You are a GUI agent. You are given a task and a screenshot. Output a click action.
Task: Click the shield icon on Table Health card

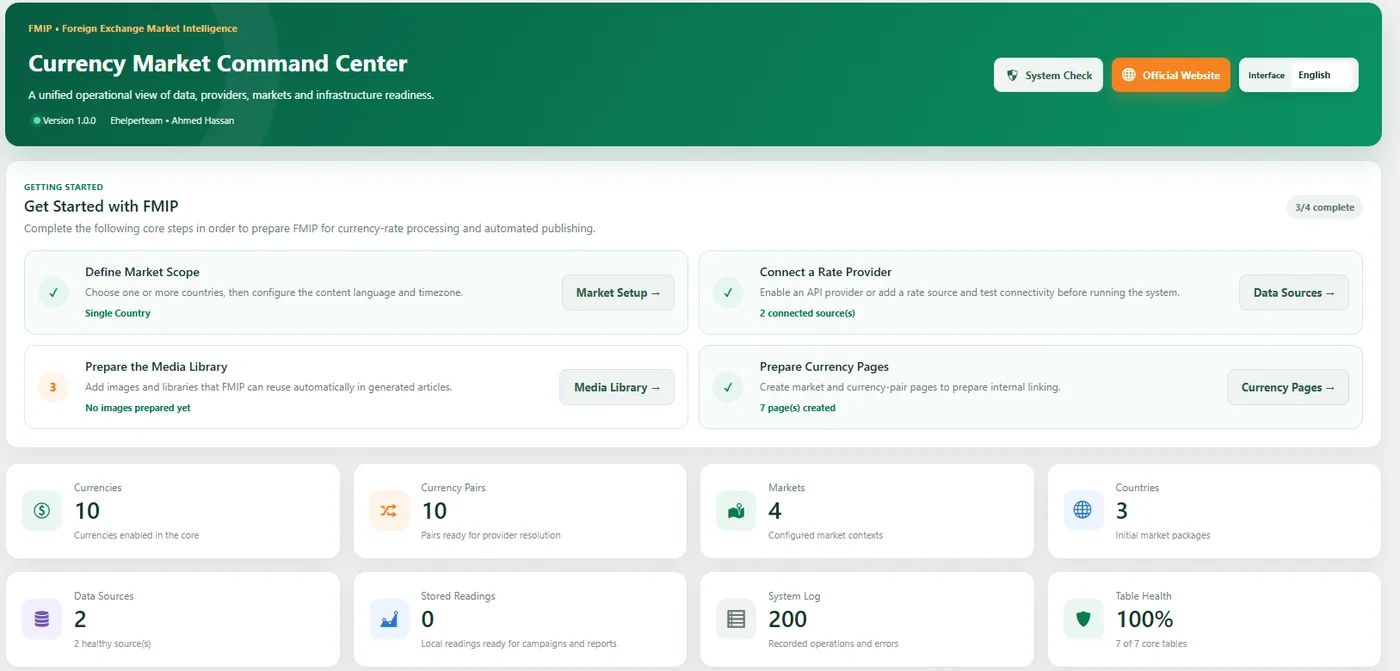pyautogui.click(x=1083, y=619)
